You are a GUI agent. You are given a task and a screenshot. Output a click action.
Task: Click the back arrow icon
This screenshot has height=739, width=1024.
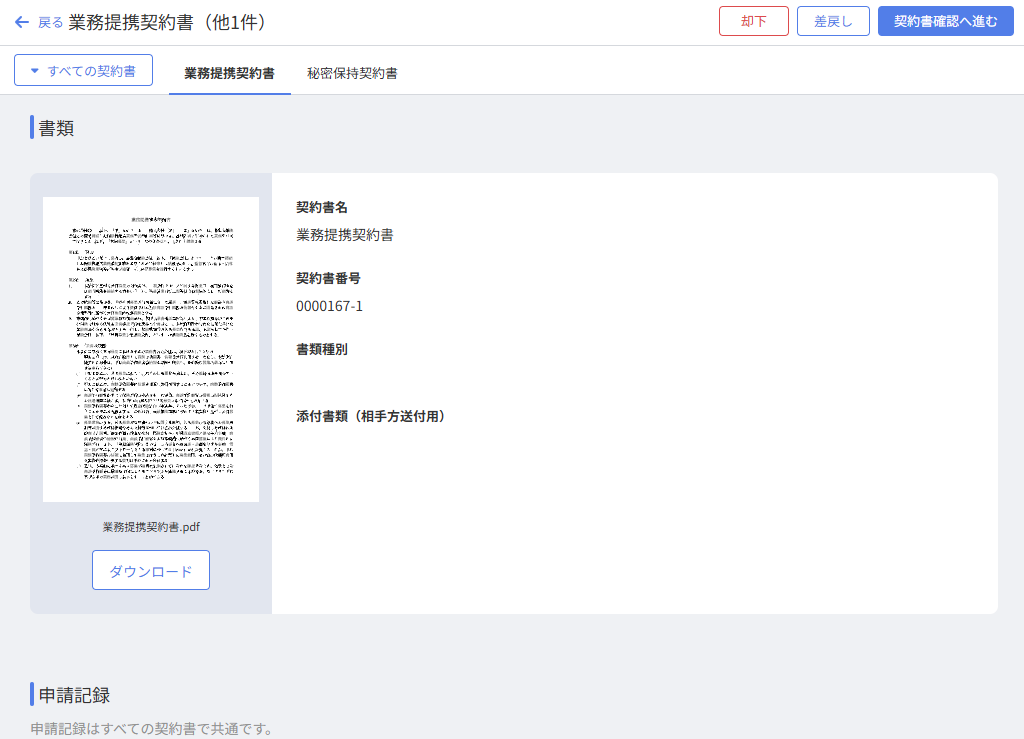pos(22,22)
